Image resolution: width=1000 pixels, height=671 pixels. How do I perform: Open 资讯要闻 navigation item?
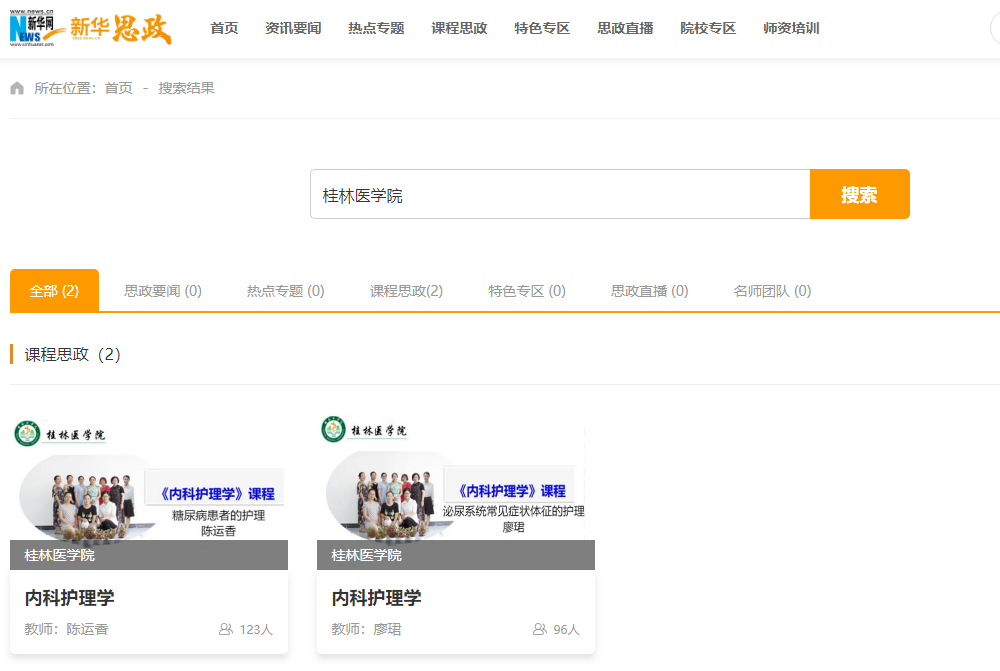(293, 28)
